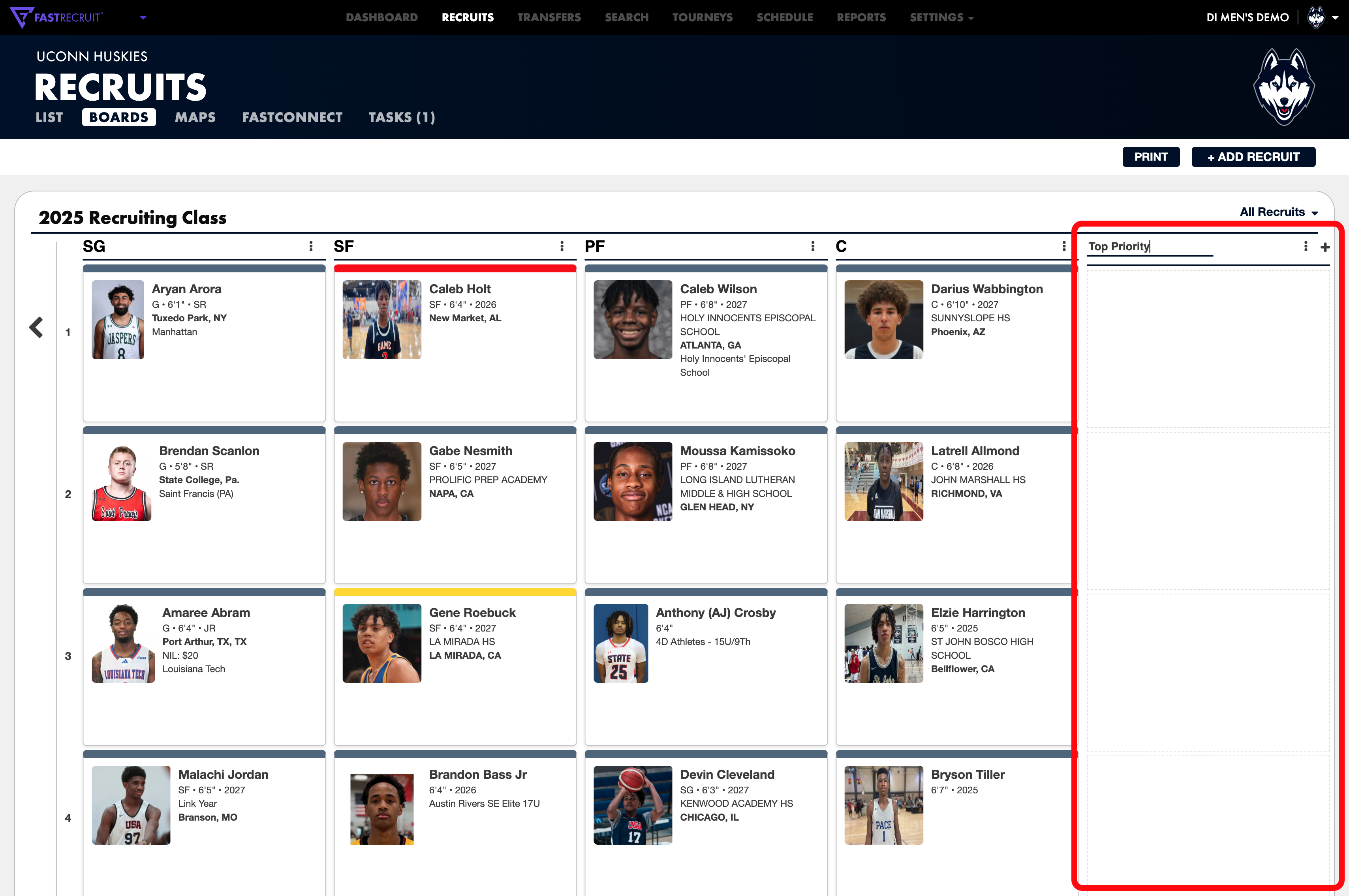This screenshot has height=896, width=1349.
Task: Open the PF column three-dot menu
Action: pyautogui.click(x=813, y=246)
